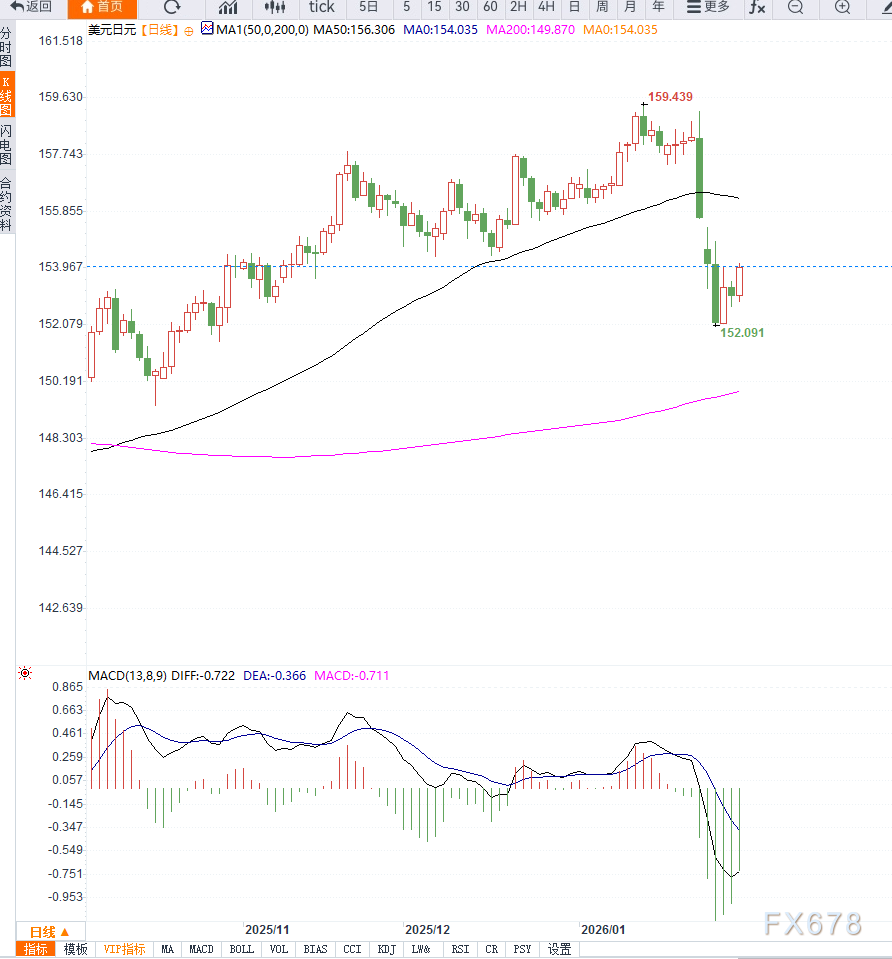Viewport: 892px width, 959px height.
Task: Select the candlestick chart icon
Action: pyautogui.click(x=275, y=7)
